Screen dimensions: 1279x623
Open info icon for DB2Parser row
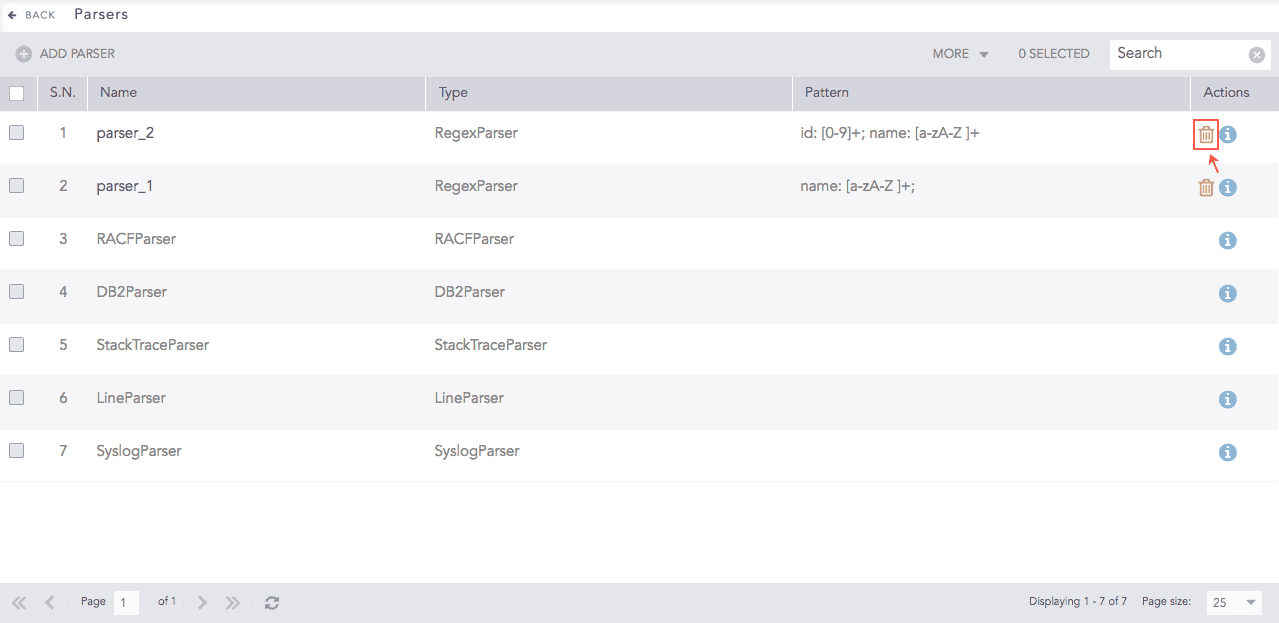[1227, 293]
